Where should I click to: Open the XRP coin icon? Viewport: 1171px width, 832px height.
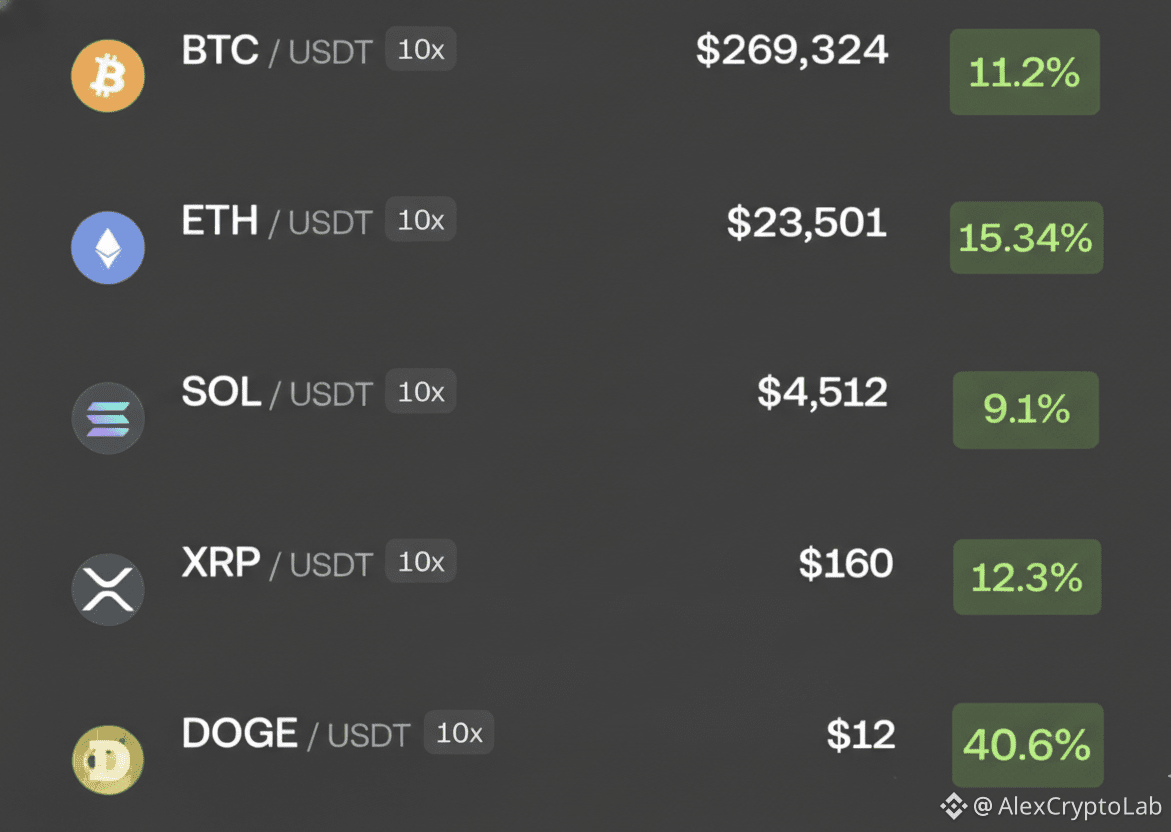pos(108,589)
